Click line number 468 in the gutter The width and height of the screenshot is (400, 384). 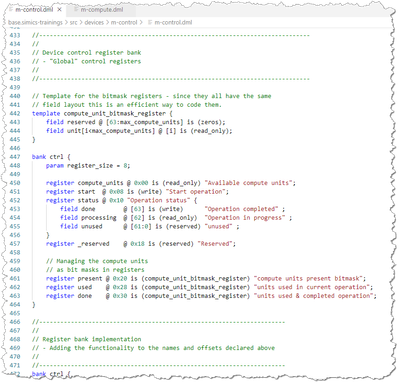point(15,339)
